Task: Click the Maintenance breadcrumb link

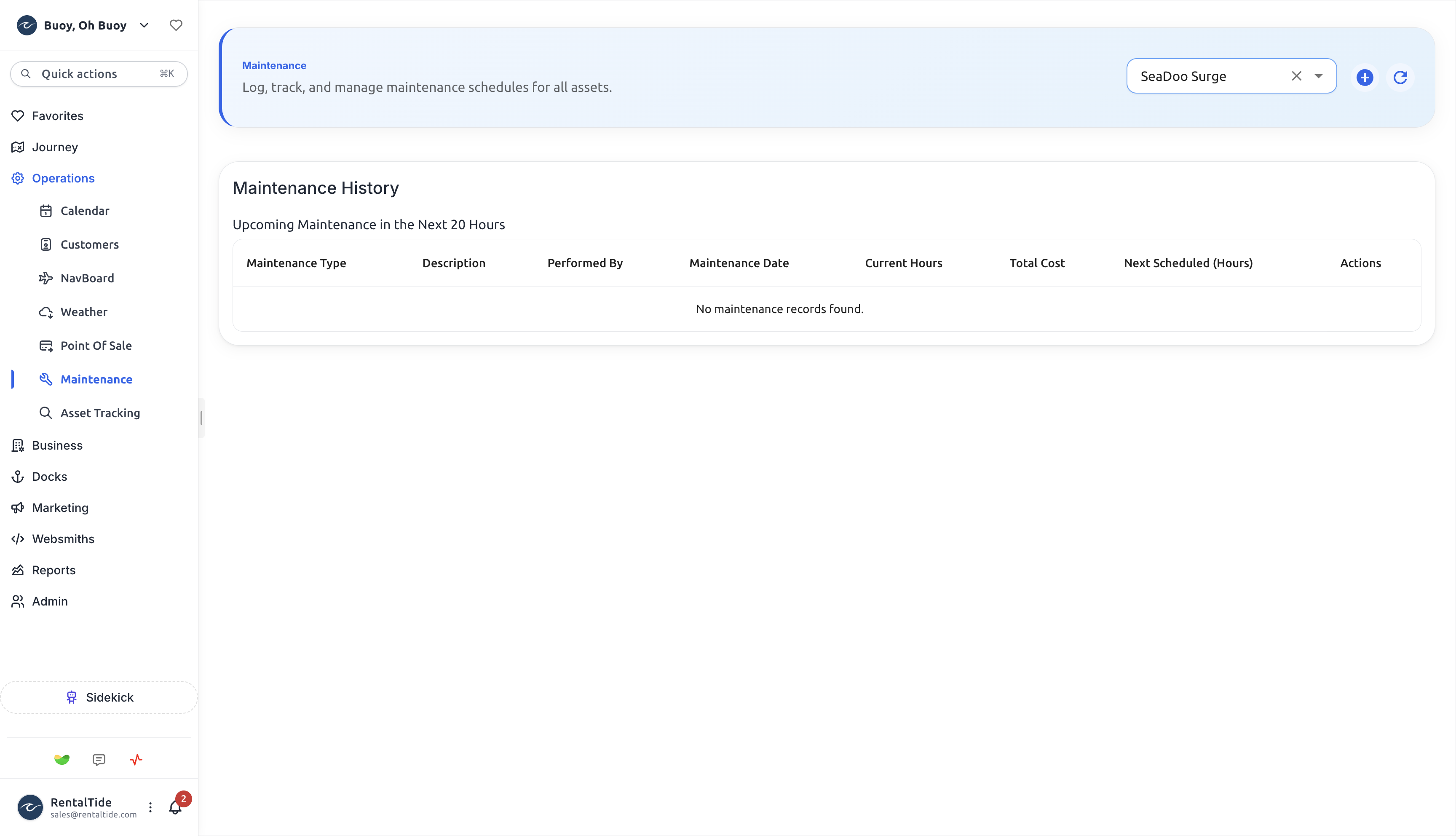Action: [274, 65]
